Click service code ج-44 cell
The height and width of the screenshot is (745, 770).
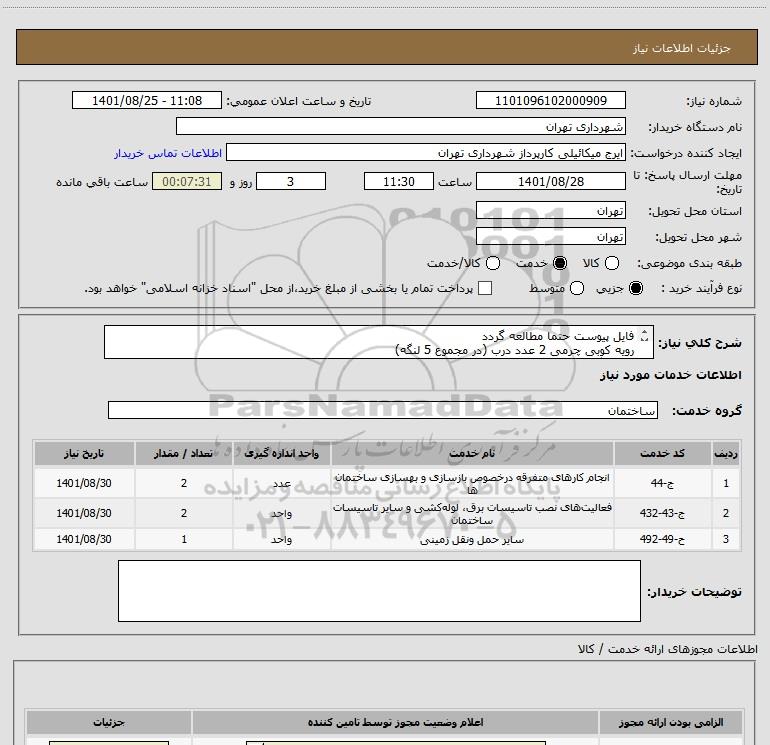[x=662, y=483]
